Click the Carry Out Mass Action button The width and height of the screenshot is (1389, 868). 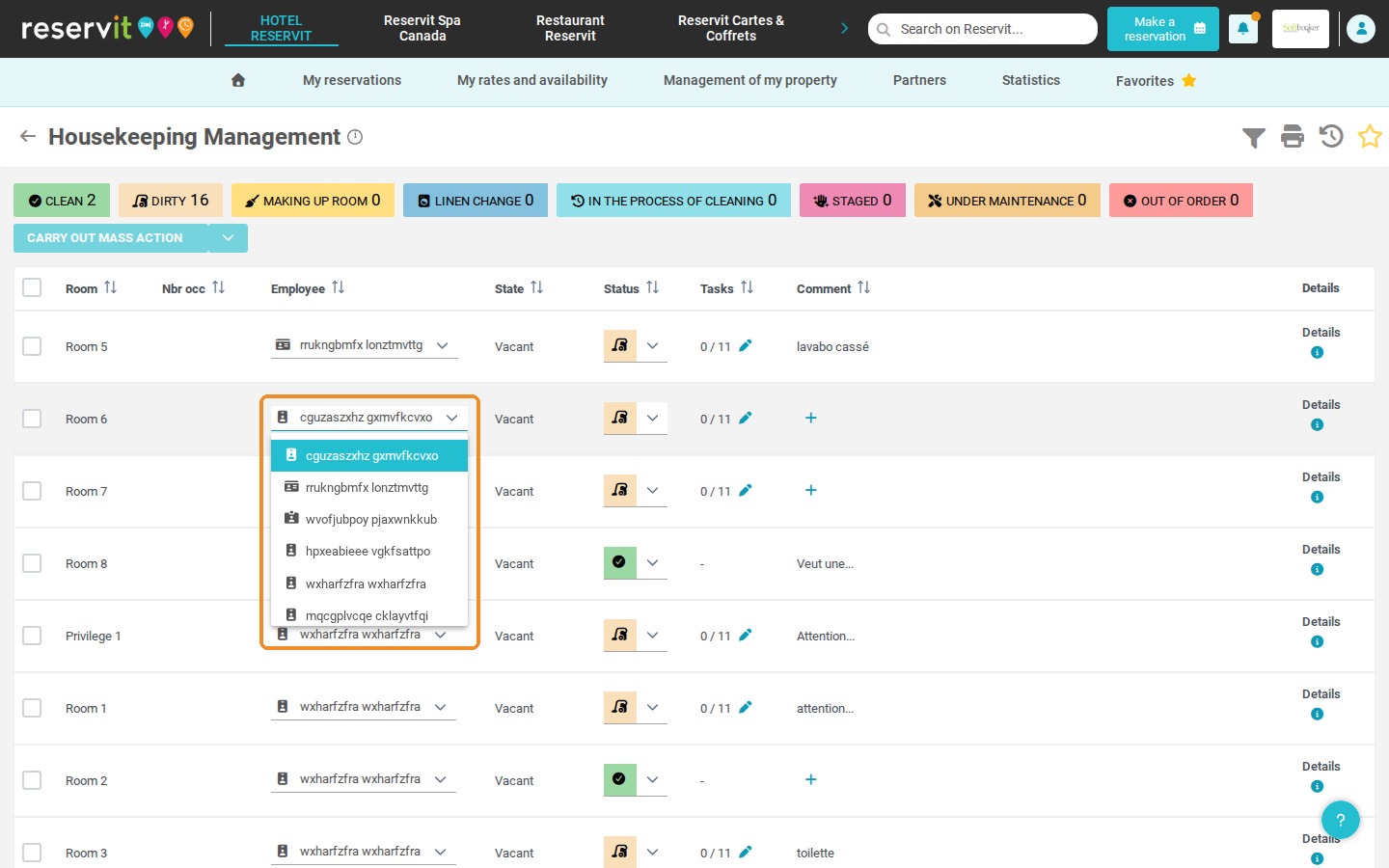pos(111,238)
